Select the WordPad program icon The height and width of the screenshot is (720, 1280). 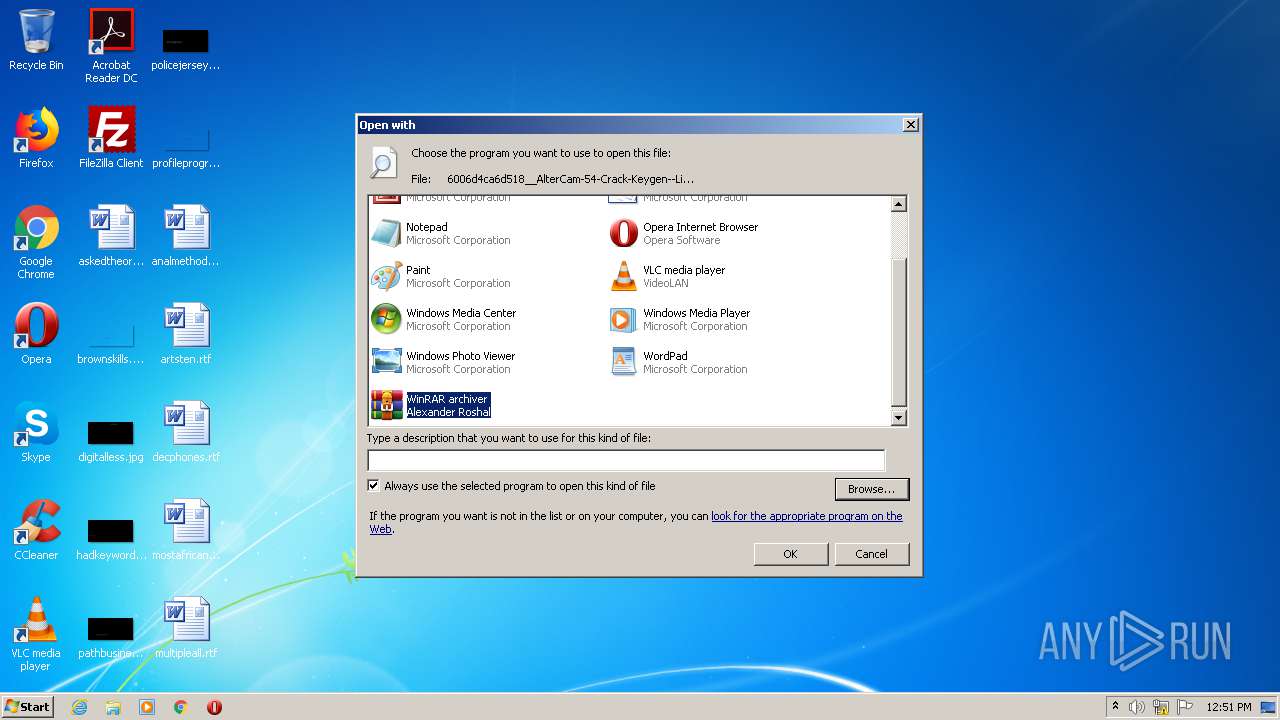[623, 362]
